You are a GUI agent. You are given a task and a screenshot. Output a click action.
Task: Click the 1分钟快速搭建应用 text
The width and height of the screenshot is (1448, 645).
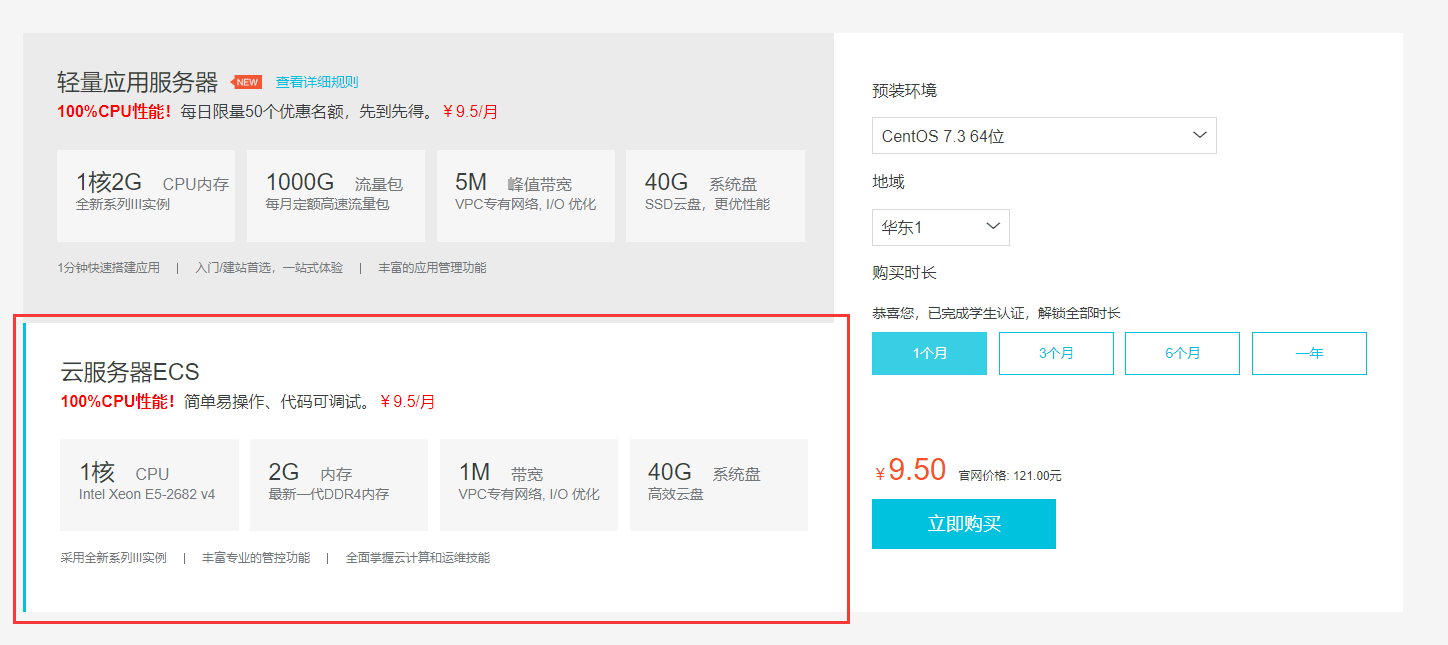coord(109,268)
